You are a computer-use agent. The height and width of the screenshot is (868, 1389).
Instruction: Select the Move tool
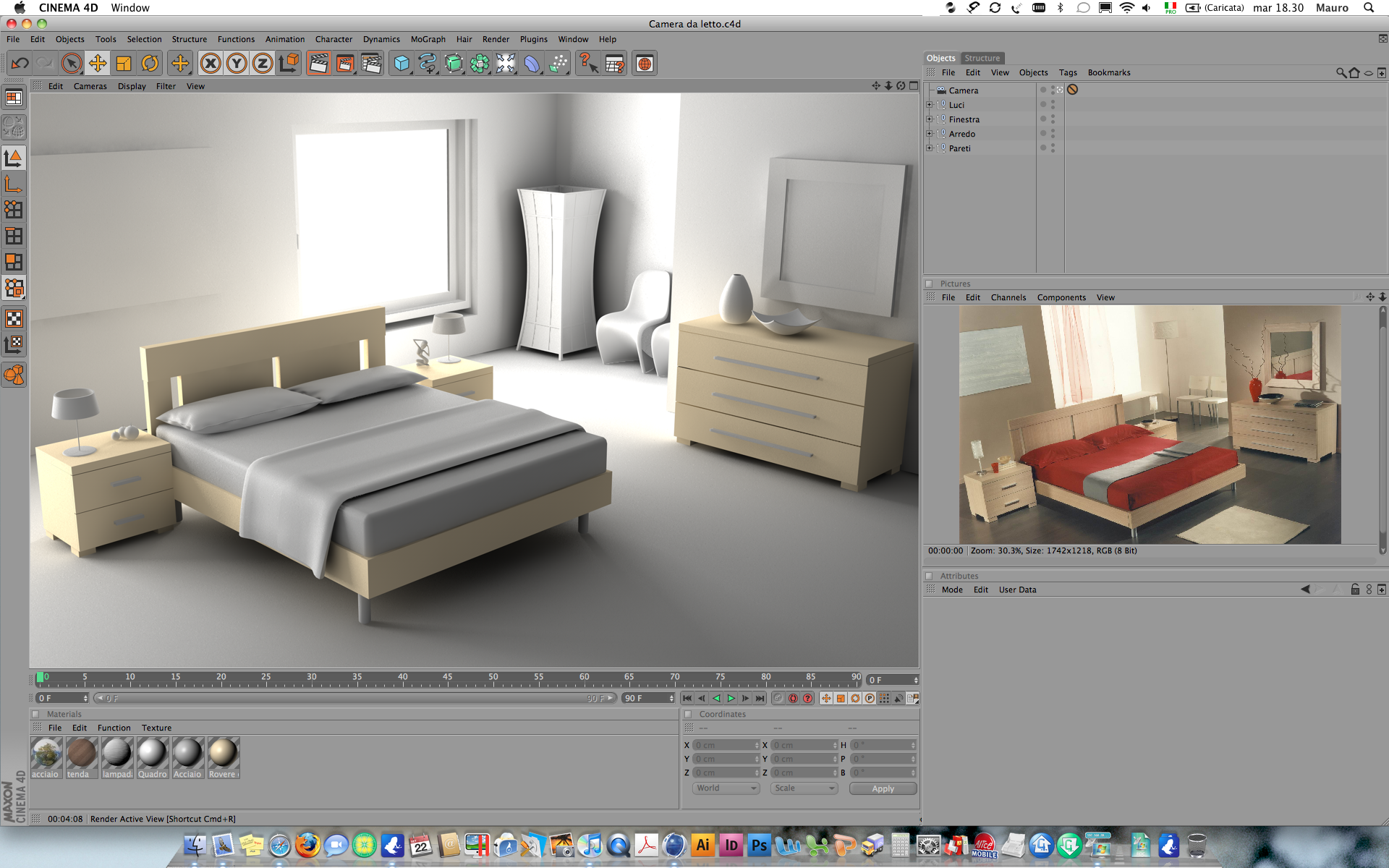point(98,64)
